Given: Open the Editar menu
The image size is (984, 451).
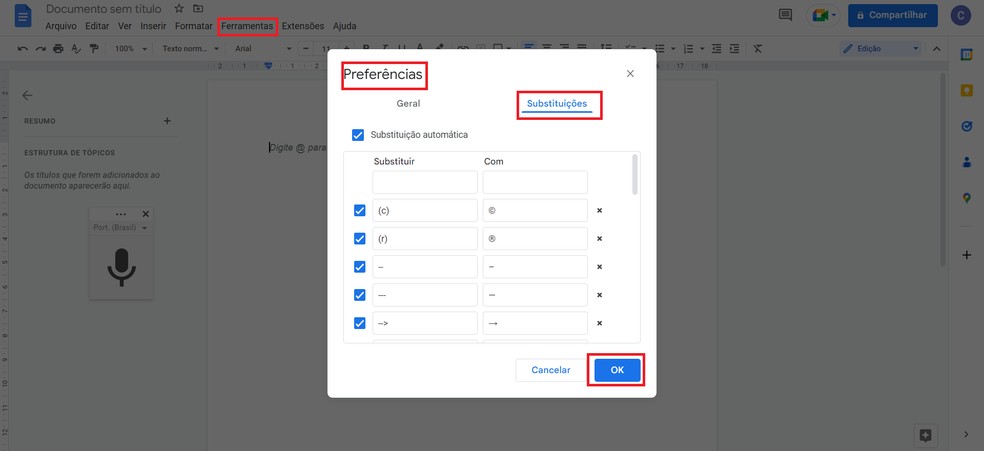Looking at the screenshot, I should (x=97, y=26).
